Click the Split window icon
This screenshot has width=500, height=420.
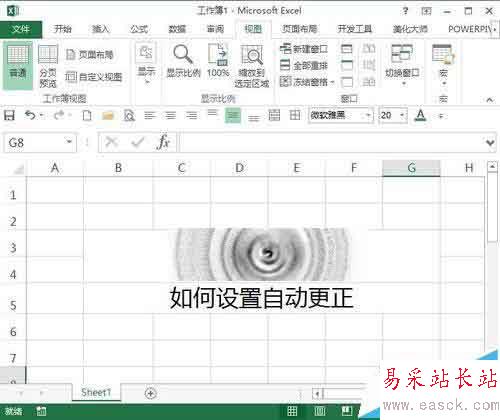[347, 49]
